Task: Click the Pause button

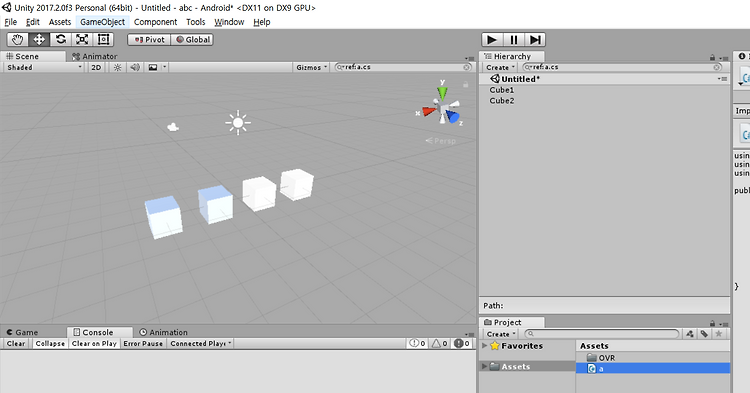Action: (x=514, y=40)
